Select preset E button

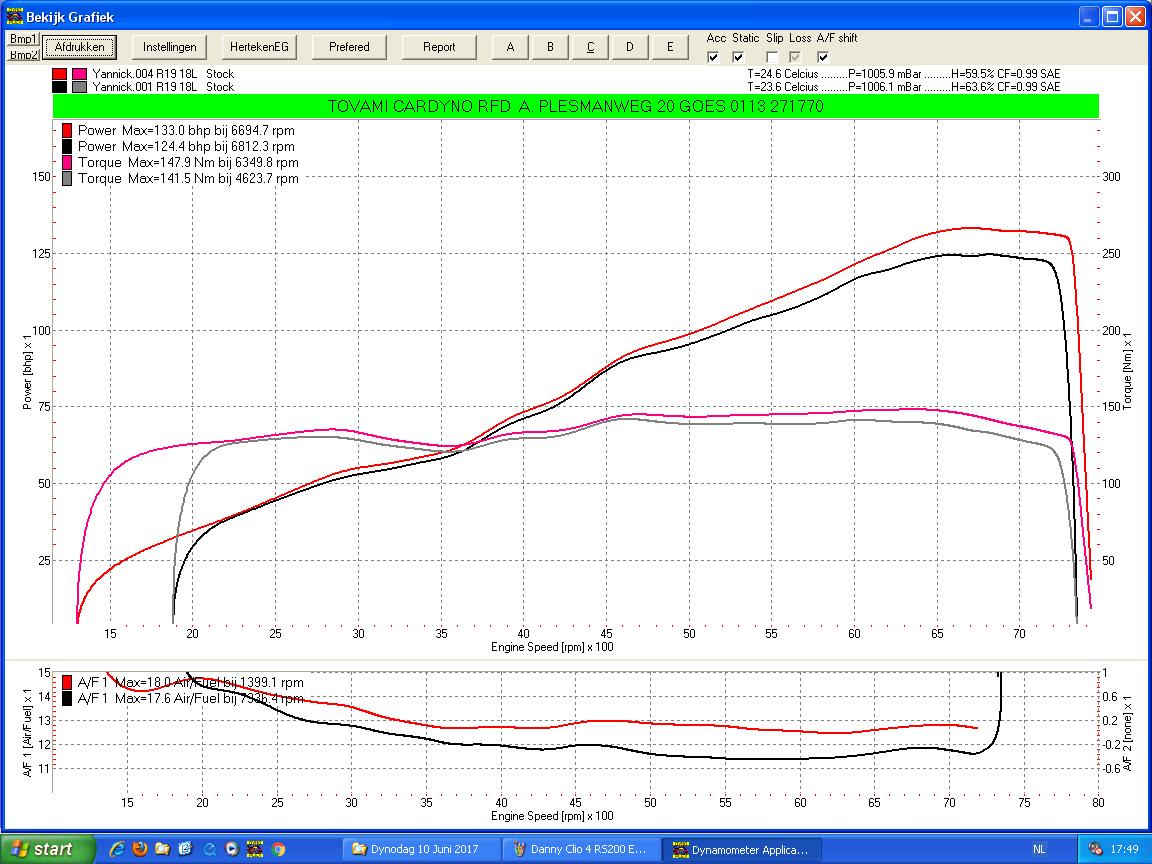669,47
